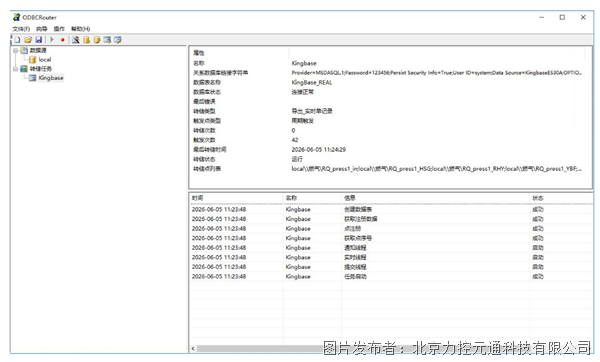This screenshot has height=362, width=600.
Task: Click the 连接正常 database status value
Action: coord(303,92)
